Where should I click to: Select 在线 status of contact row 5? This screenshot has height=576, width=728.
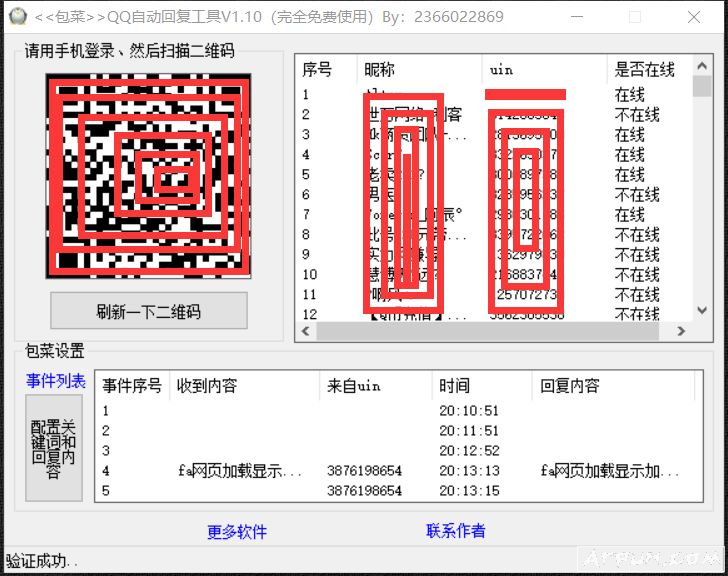click(630, 175)
